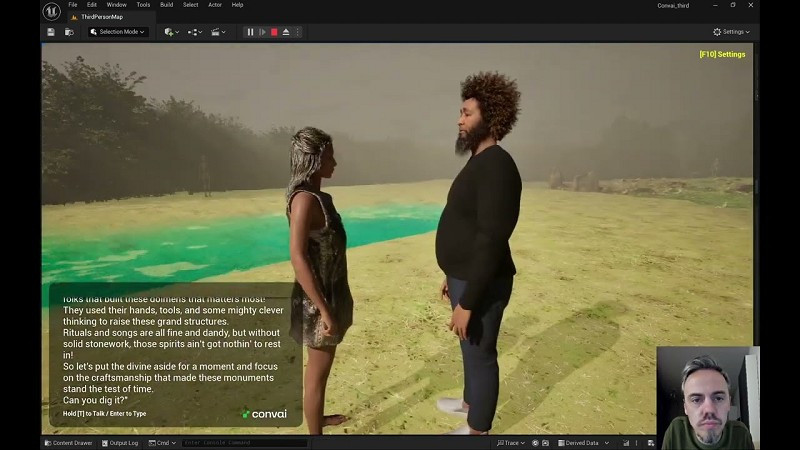Open the Add Content dropdown
The height and width of the screenshot is (450, 800).
tap(171, 32)
